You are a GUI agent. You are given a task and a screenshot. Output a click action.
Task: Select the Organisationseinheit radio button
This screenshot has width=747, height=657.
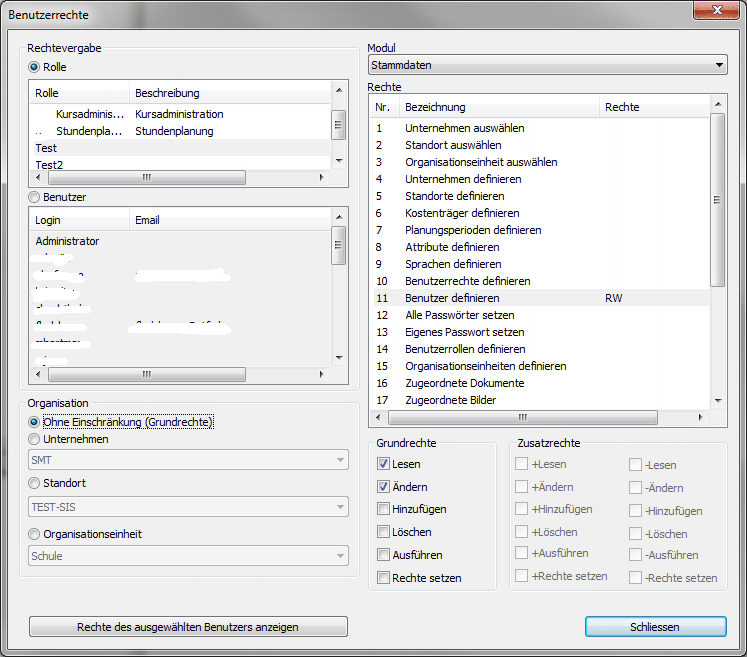coord(35,534)
